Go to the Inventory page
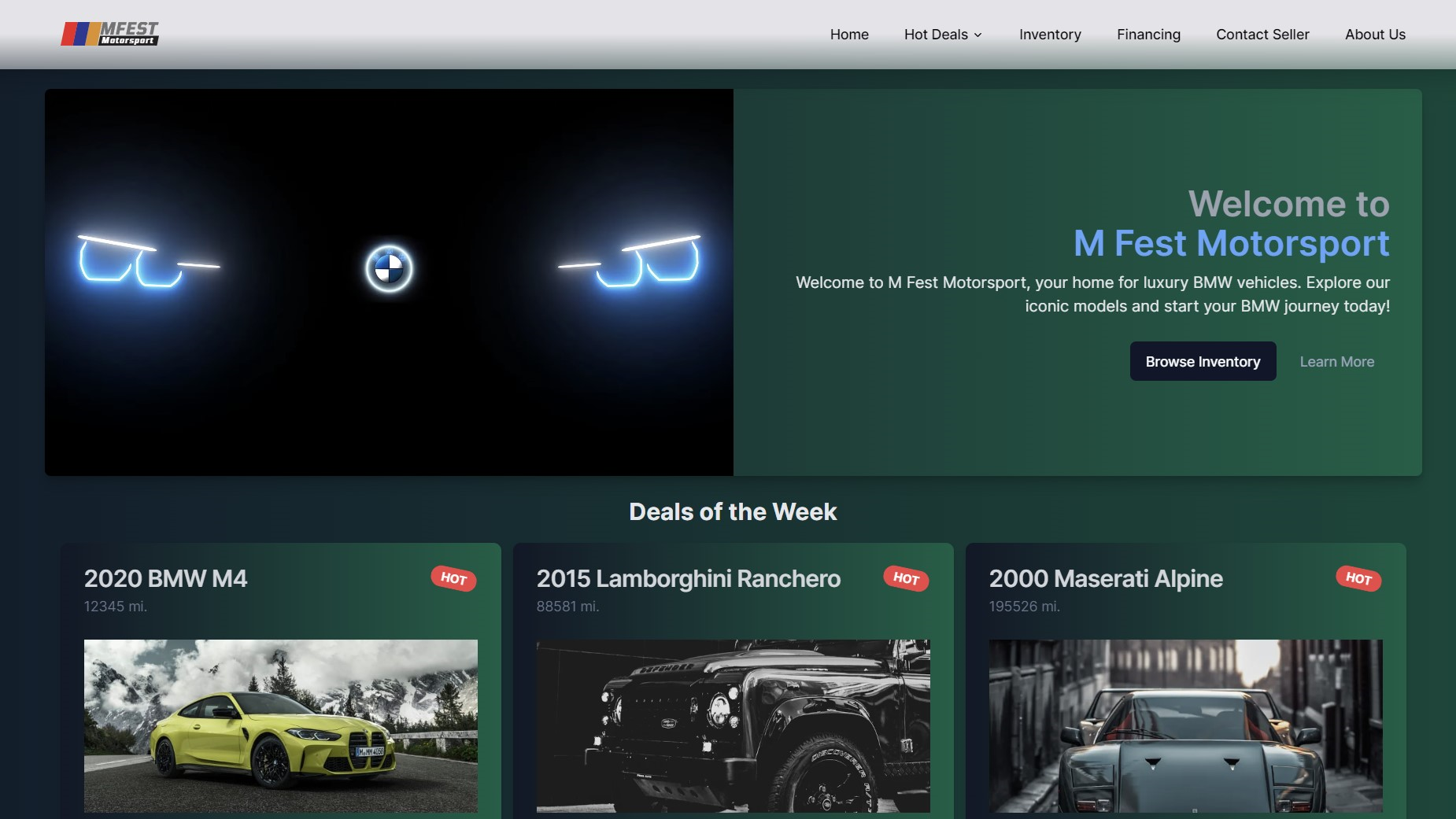Screen dimensions: 1456x819 1050,35
